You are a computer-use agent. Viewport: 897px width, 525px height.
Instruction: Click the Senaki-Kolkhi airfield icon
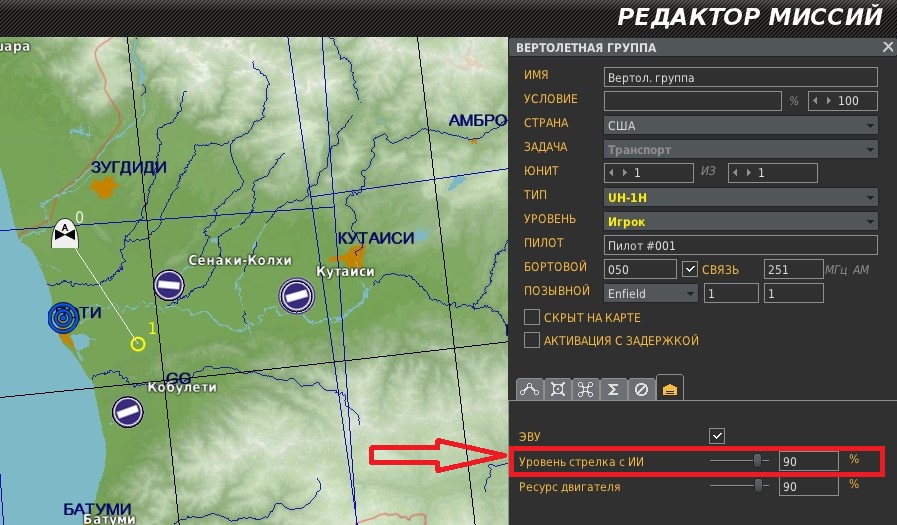[169, 285]
